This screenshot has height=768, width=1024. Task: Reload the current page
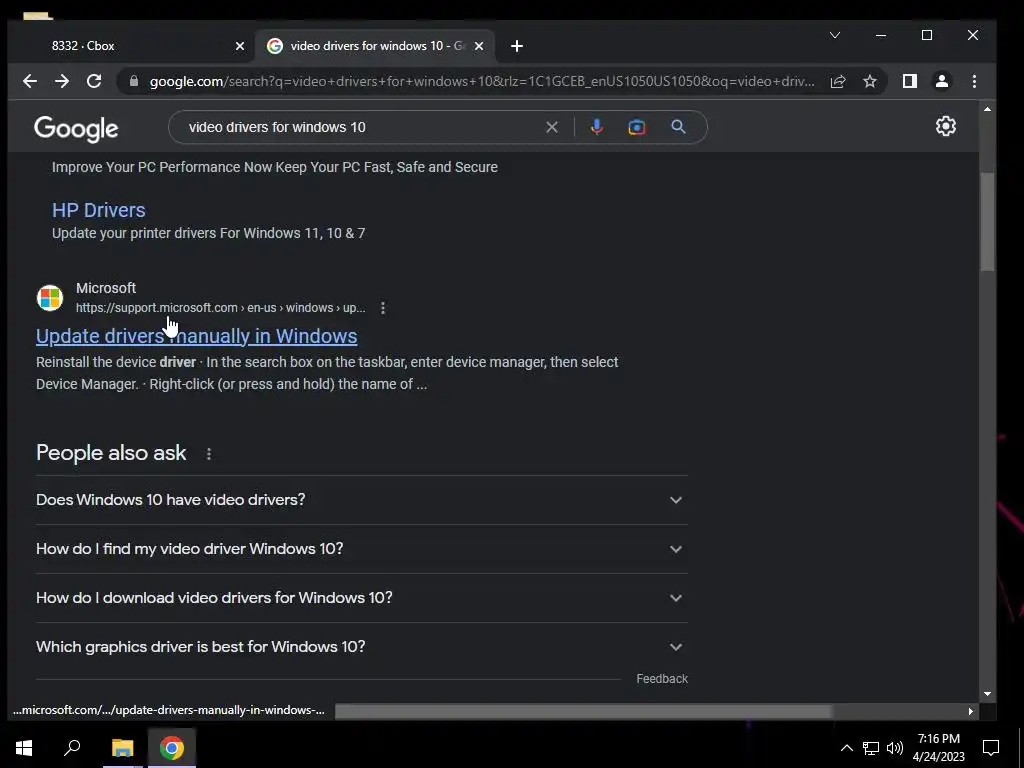pos(94,81)
